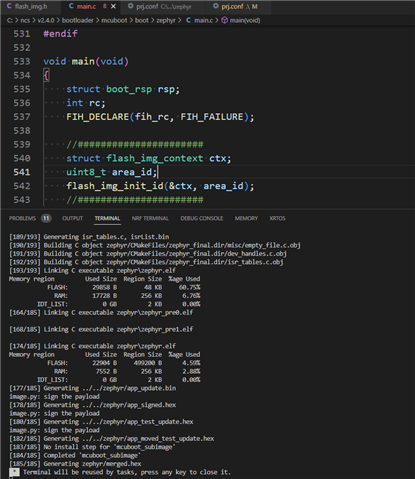Click terminal line building dev_handles.c.obj
Viewport: 415px width, 479px height.
tap(148, 253)
